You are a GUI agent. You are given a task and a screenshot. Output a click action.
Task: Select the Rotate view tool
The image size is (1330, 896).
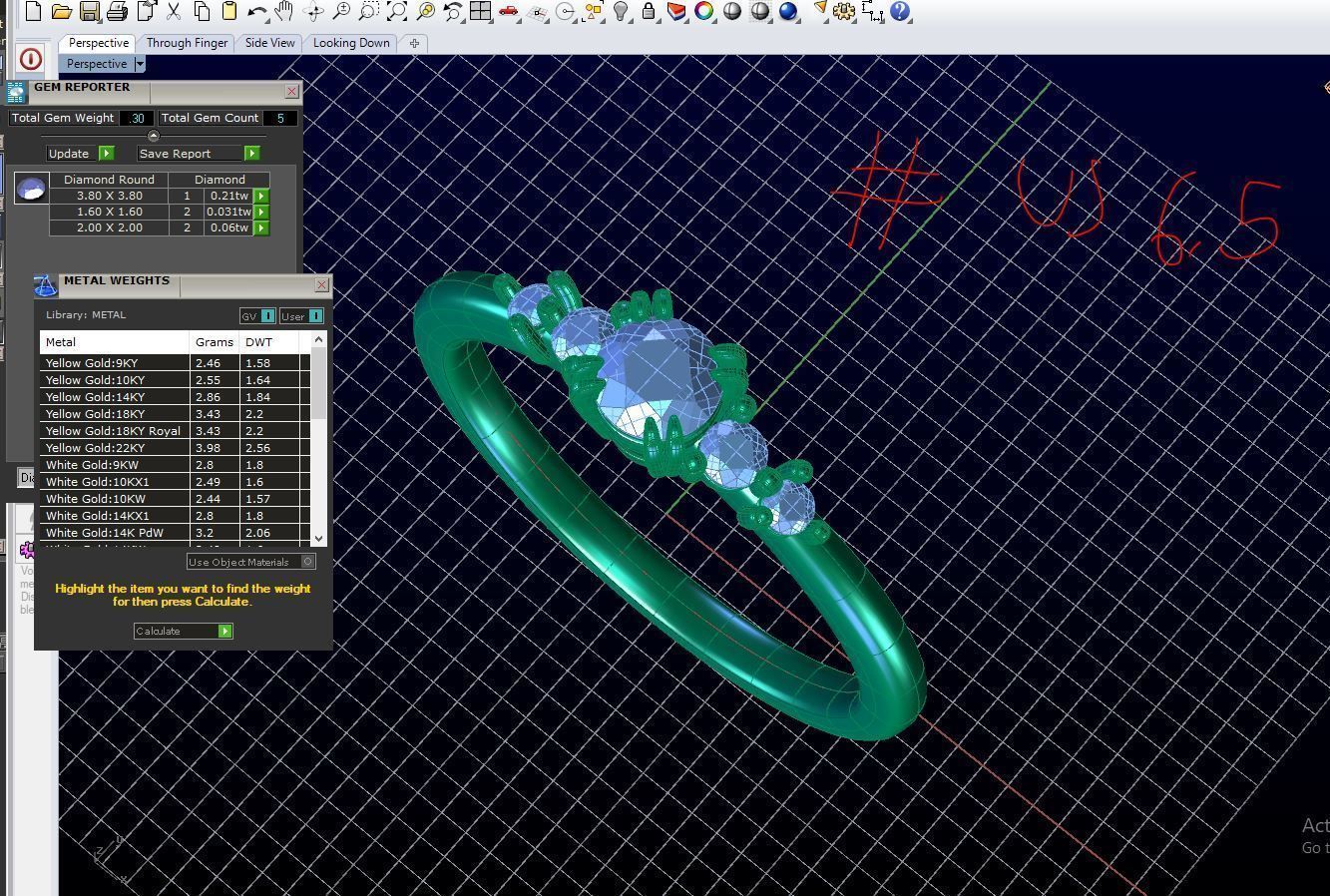(313, 12)
